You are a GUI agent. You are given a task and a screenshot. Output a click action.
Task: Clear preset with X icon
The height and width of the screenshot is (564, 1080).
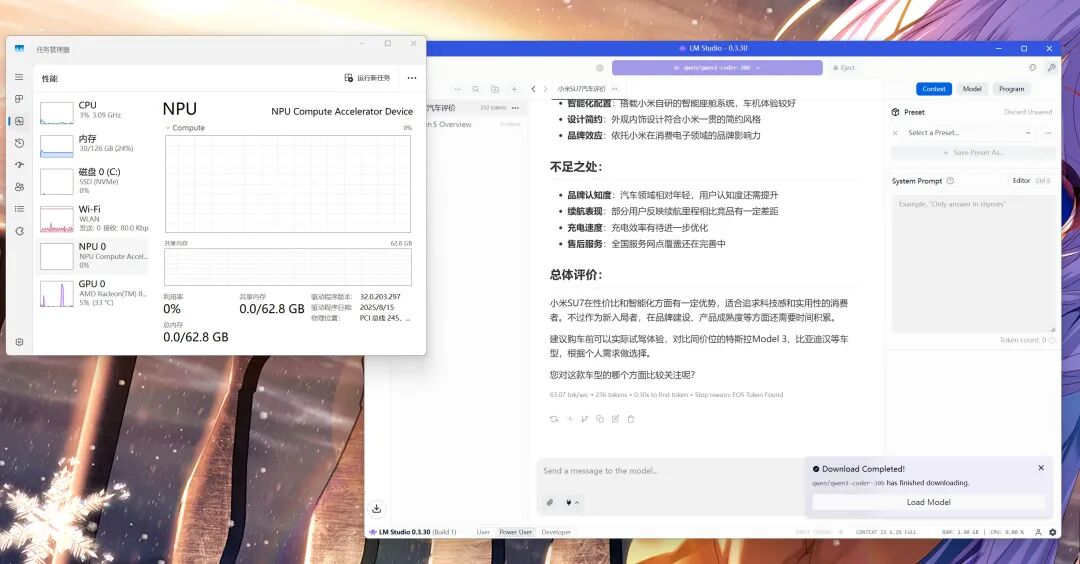coord(895,133)
